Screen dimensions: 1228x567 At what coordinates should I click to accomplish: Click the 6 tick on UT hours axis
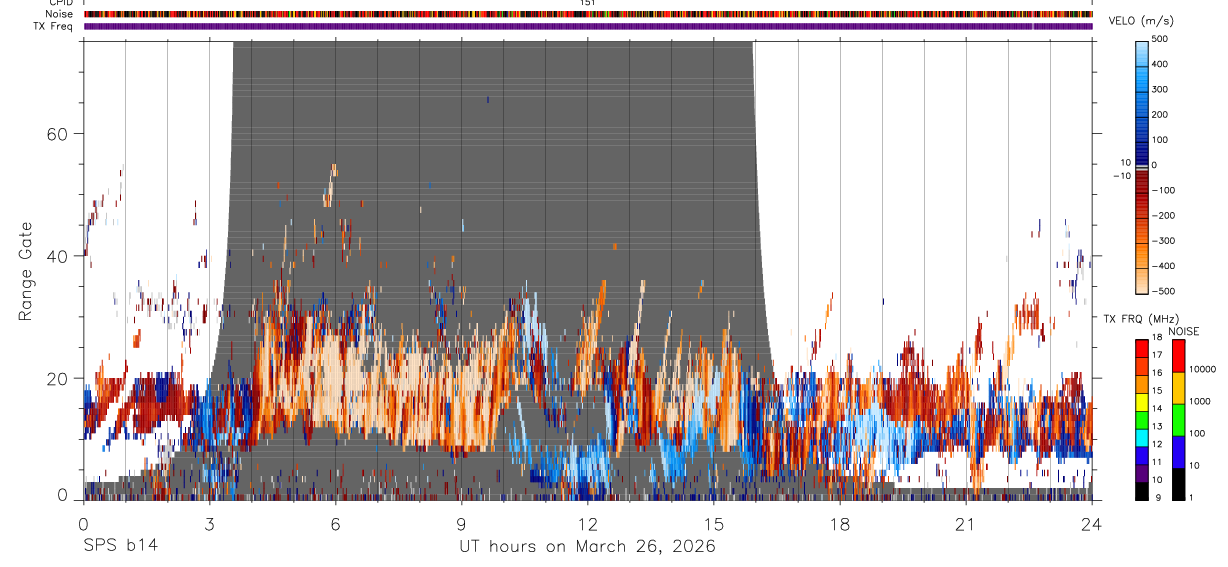(x=335, y=524)
